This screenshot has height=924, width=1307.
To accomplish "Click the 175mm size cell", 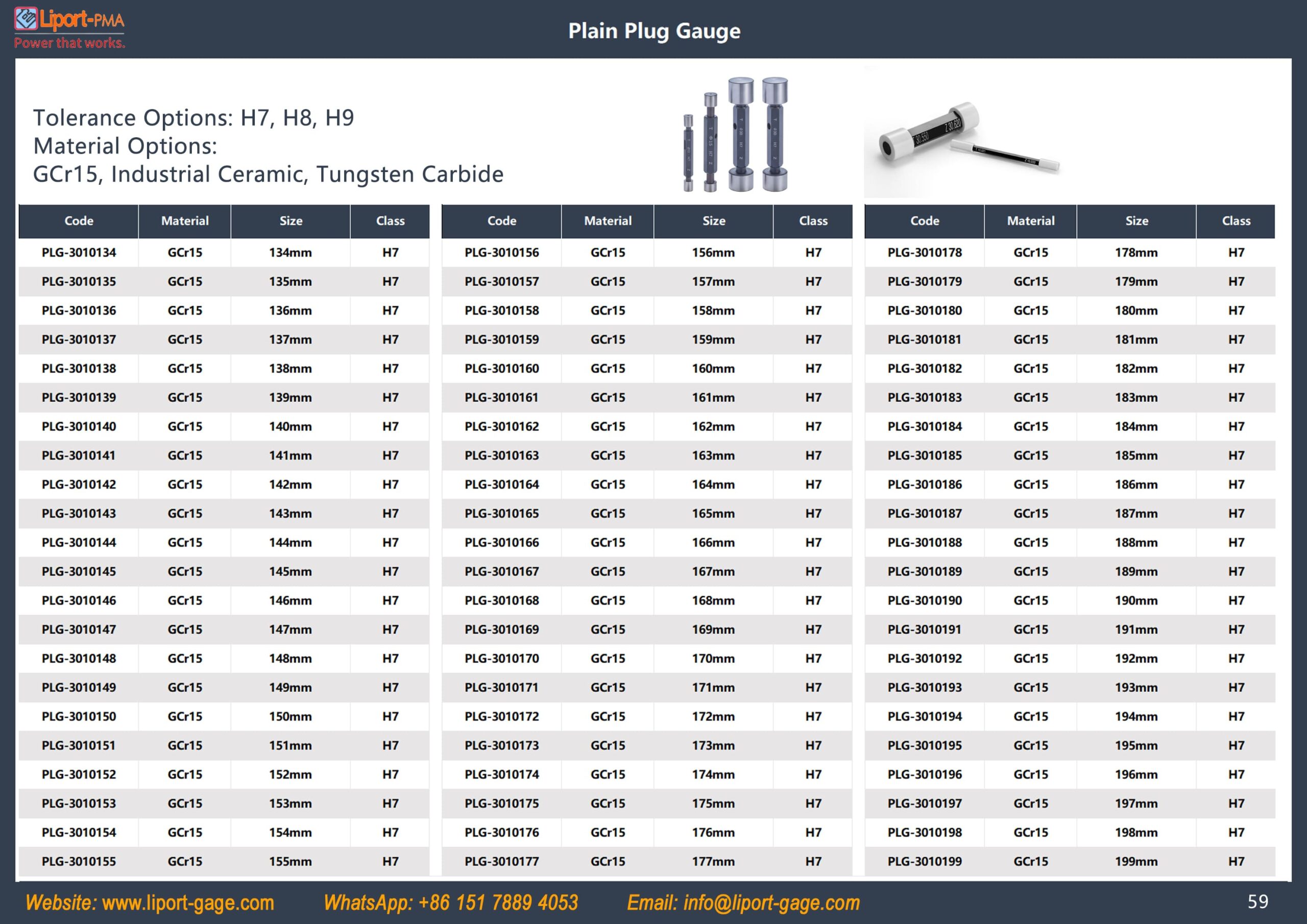I will [713, 804].
